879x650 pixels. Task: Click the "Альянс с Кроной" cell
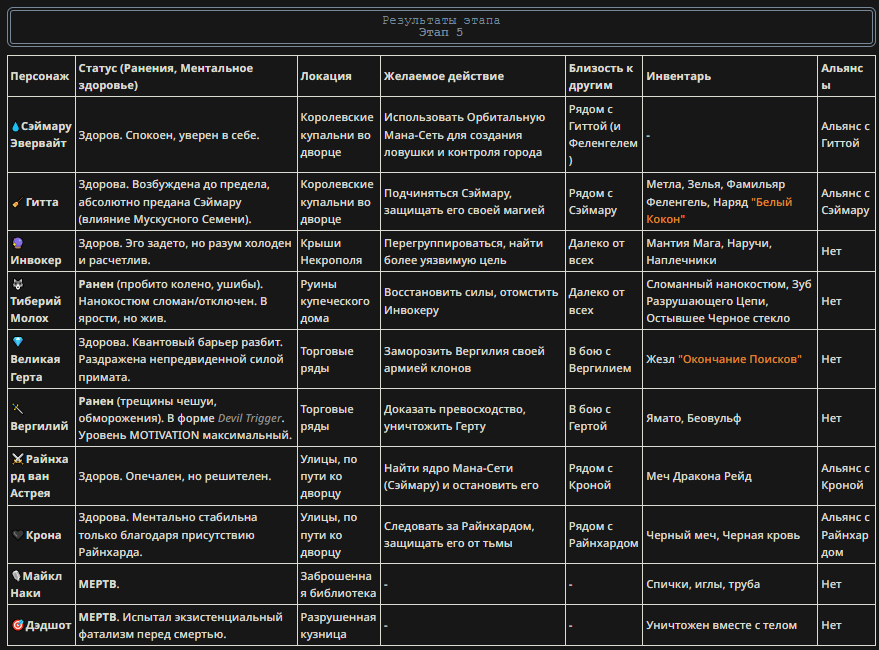pyautogui.click(x=845, y=477)
